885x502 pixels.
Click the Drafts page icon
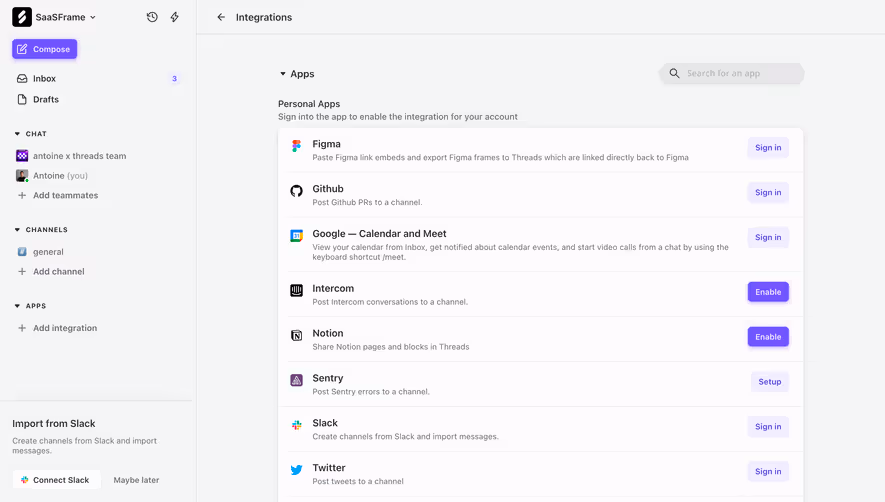point(22,99)
